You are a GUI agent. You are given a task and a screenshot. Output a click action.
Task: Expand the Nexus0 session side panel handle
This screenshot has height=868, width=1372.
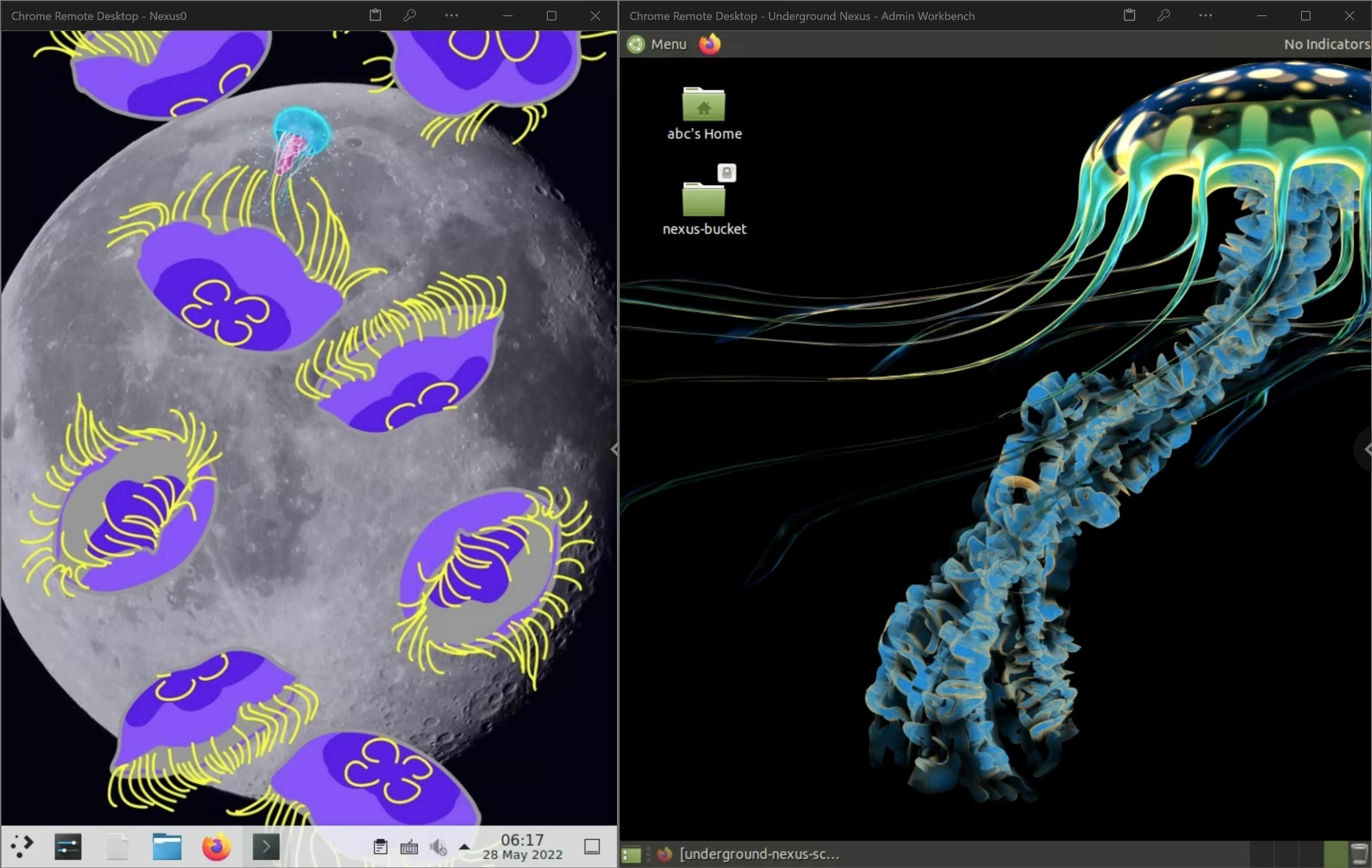pyautogui.click(x=614, y=450)
